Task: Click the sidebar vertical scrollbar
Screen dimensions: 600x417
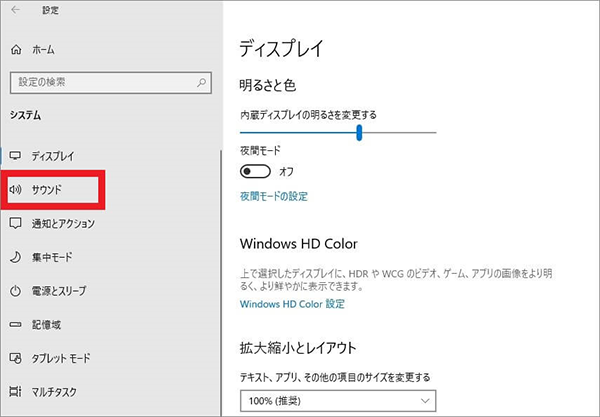Action: 220,283
